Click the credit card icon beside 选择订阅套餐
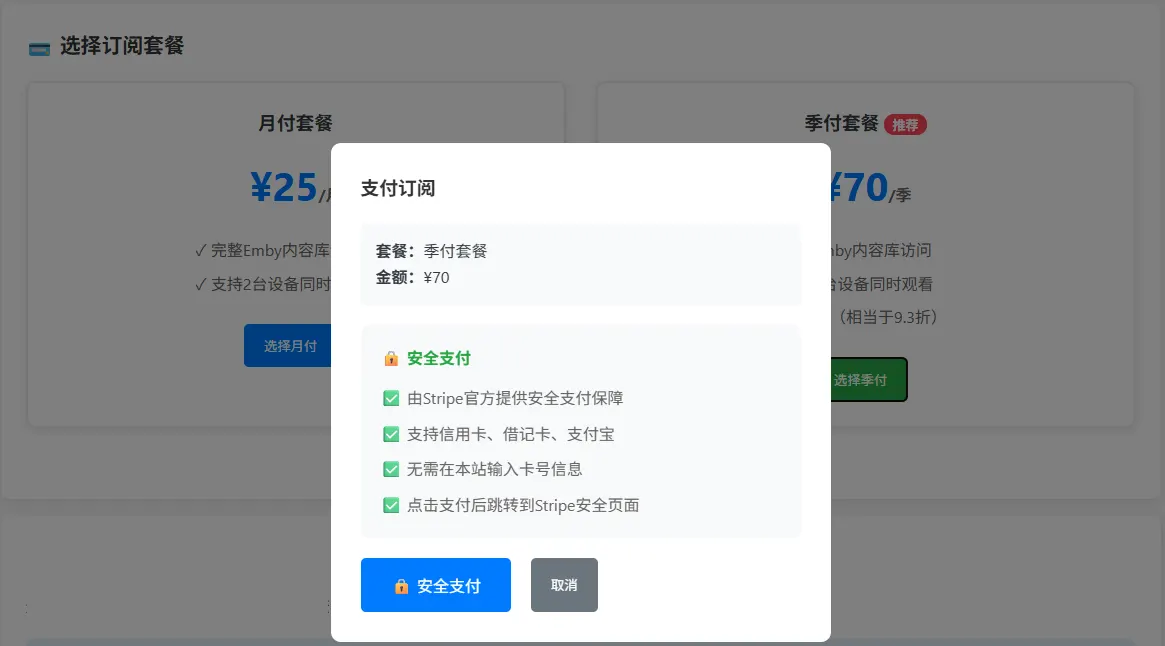Image resolution: width=1165 pixels, height=646 pixels. click(x=37, y=46)
